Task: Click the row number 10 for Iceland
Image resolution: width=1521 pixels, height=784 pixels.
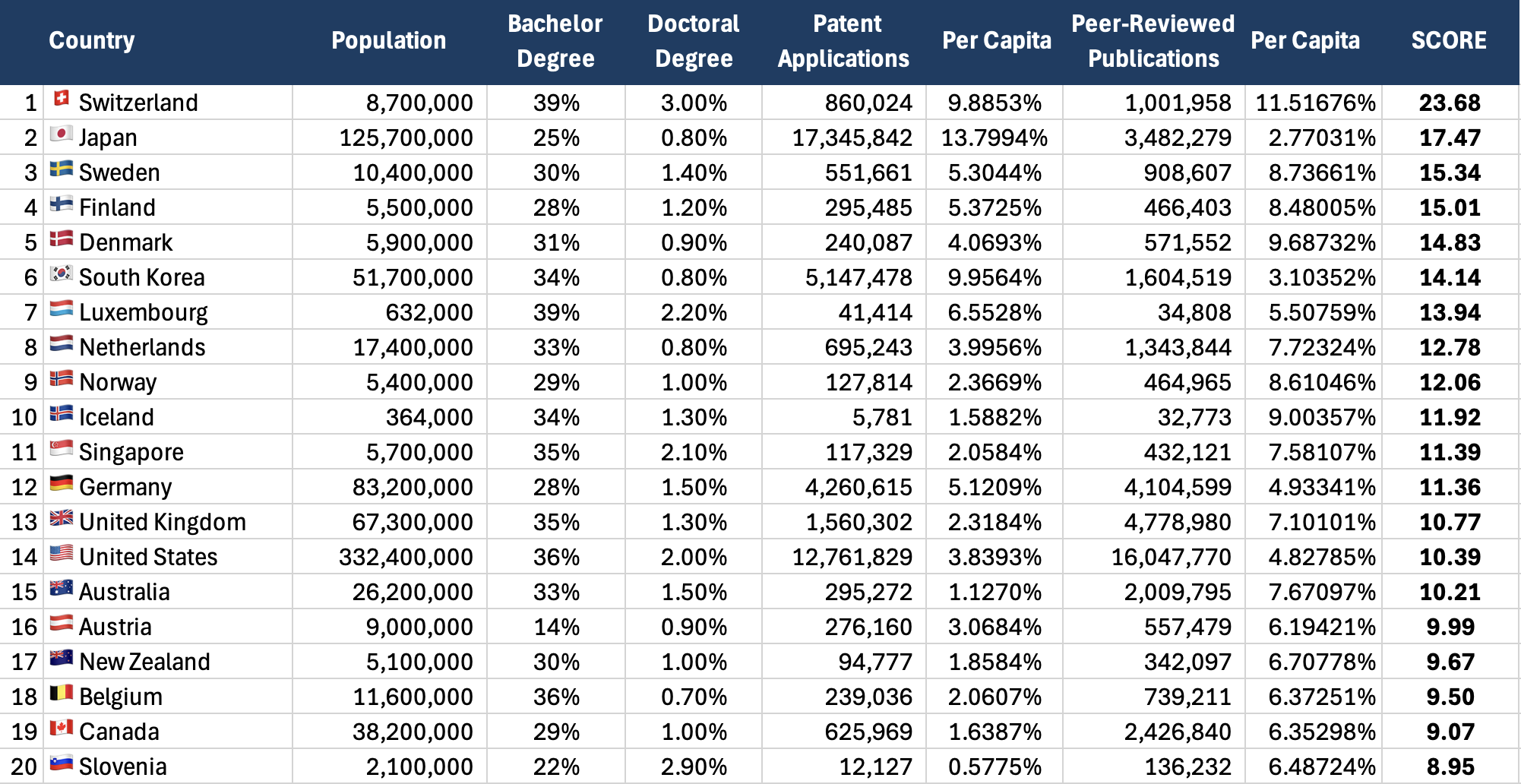Action: point(24,417)
